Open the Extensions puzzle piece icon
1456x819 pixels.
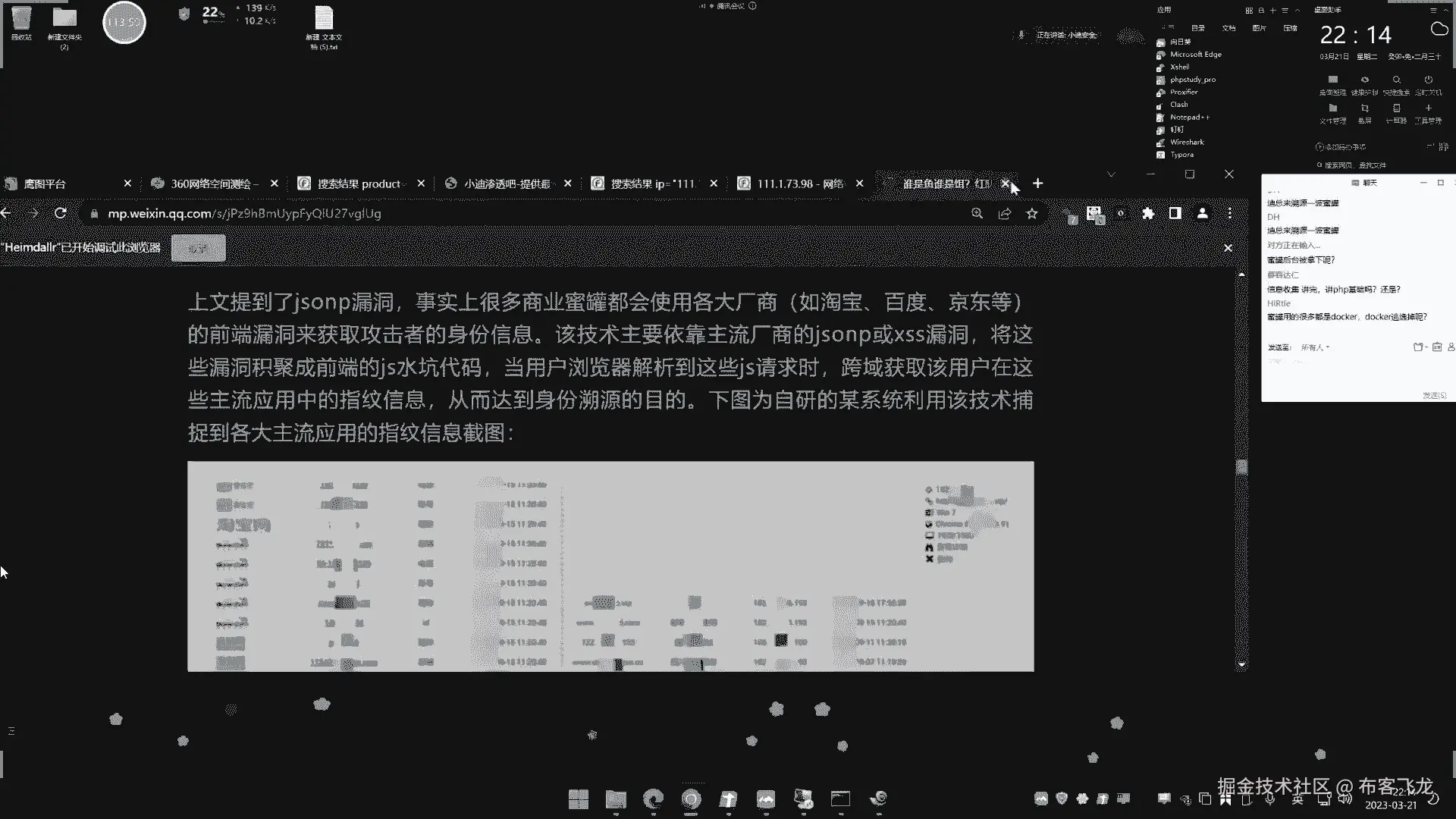[1148, 214]
